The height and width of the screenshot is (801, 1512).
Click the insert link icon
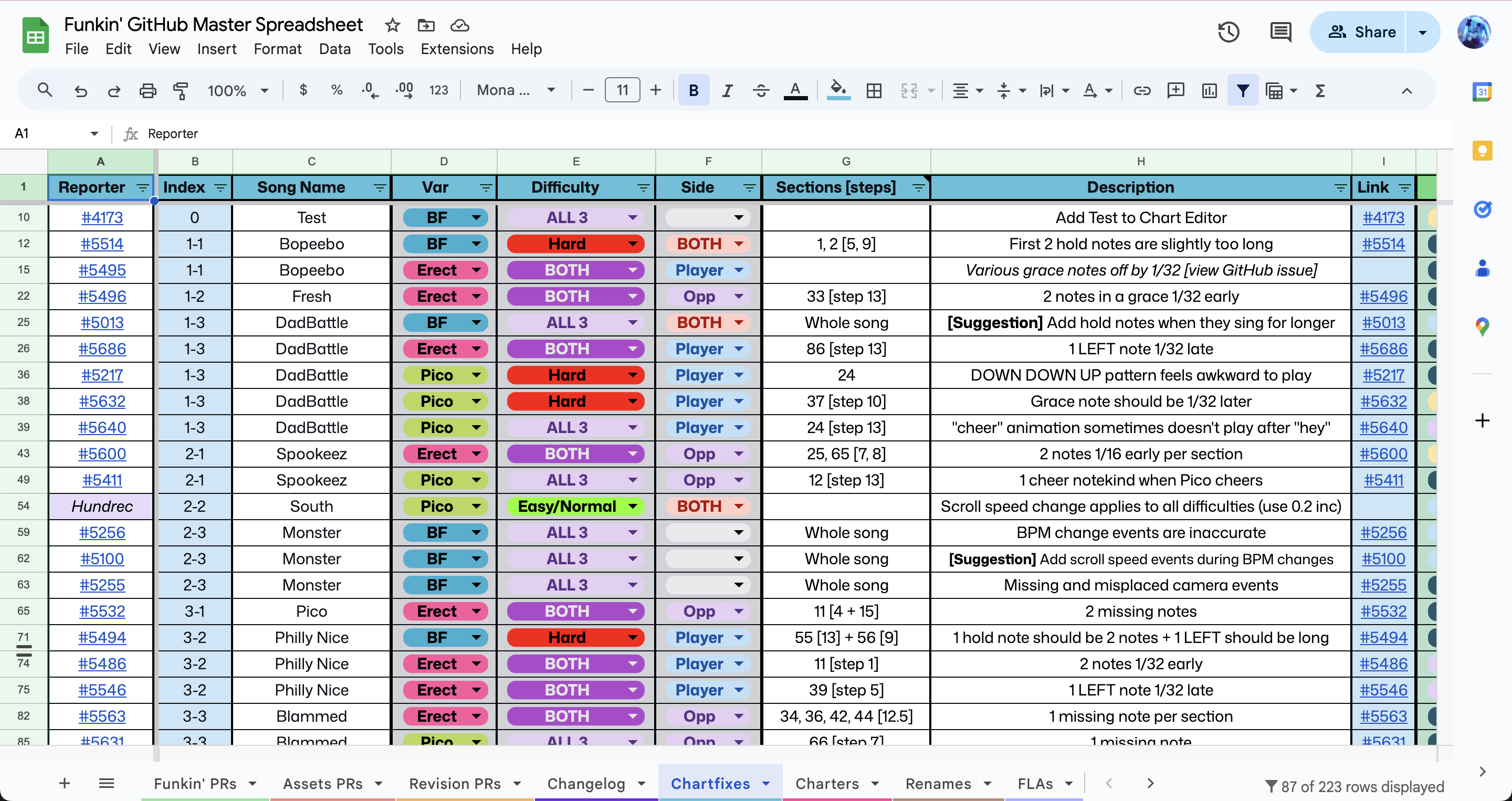point(1142,90)
